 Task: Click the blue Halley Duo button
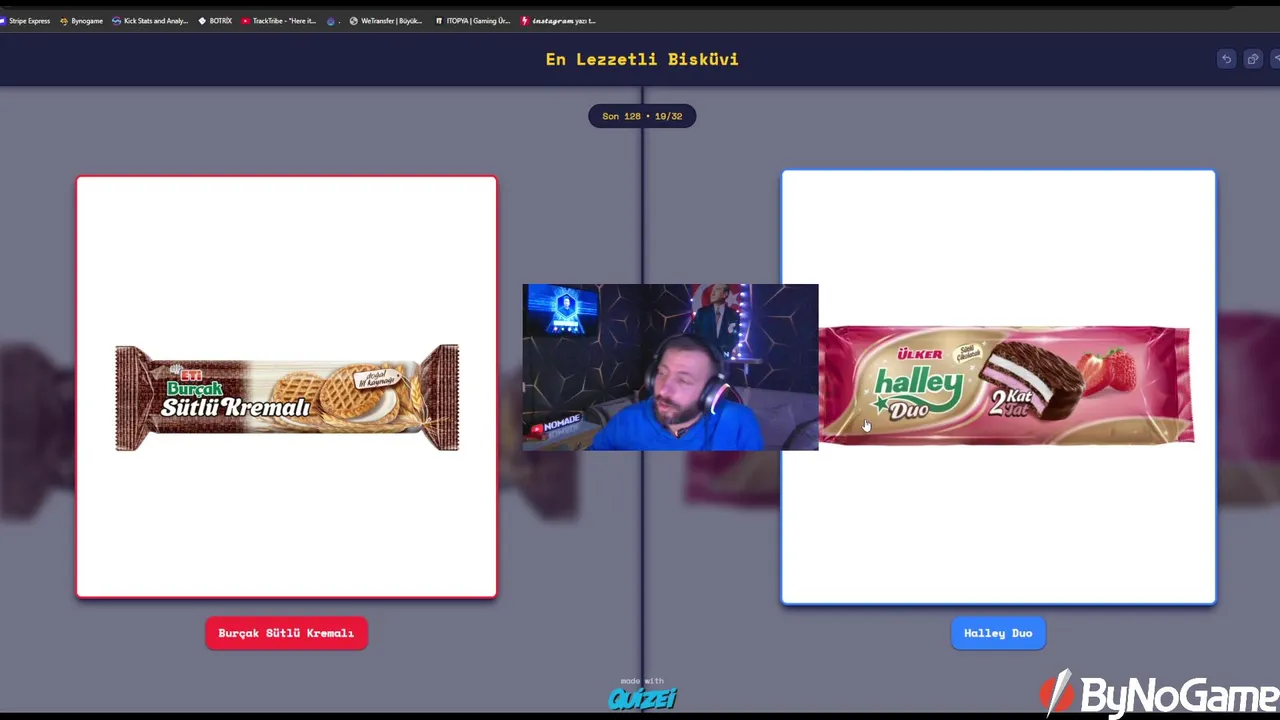point(998,633)
